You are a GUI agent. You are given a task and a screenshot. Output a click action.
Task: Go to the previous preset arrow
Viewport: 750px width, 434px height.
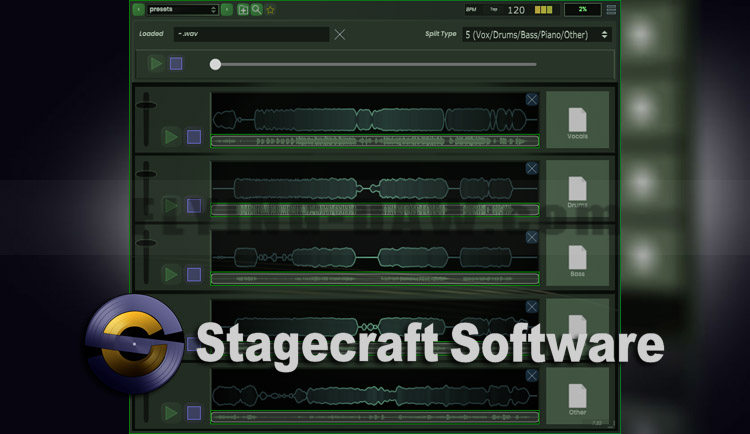[x=138, y=10]
